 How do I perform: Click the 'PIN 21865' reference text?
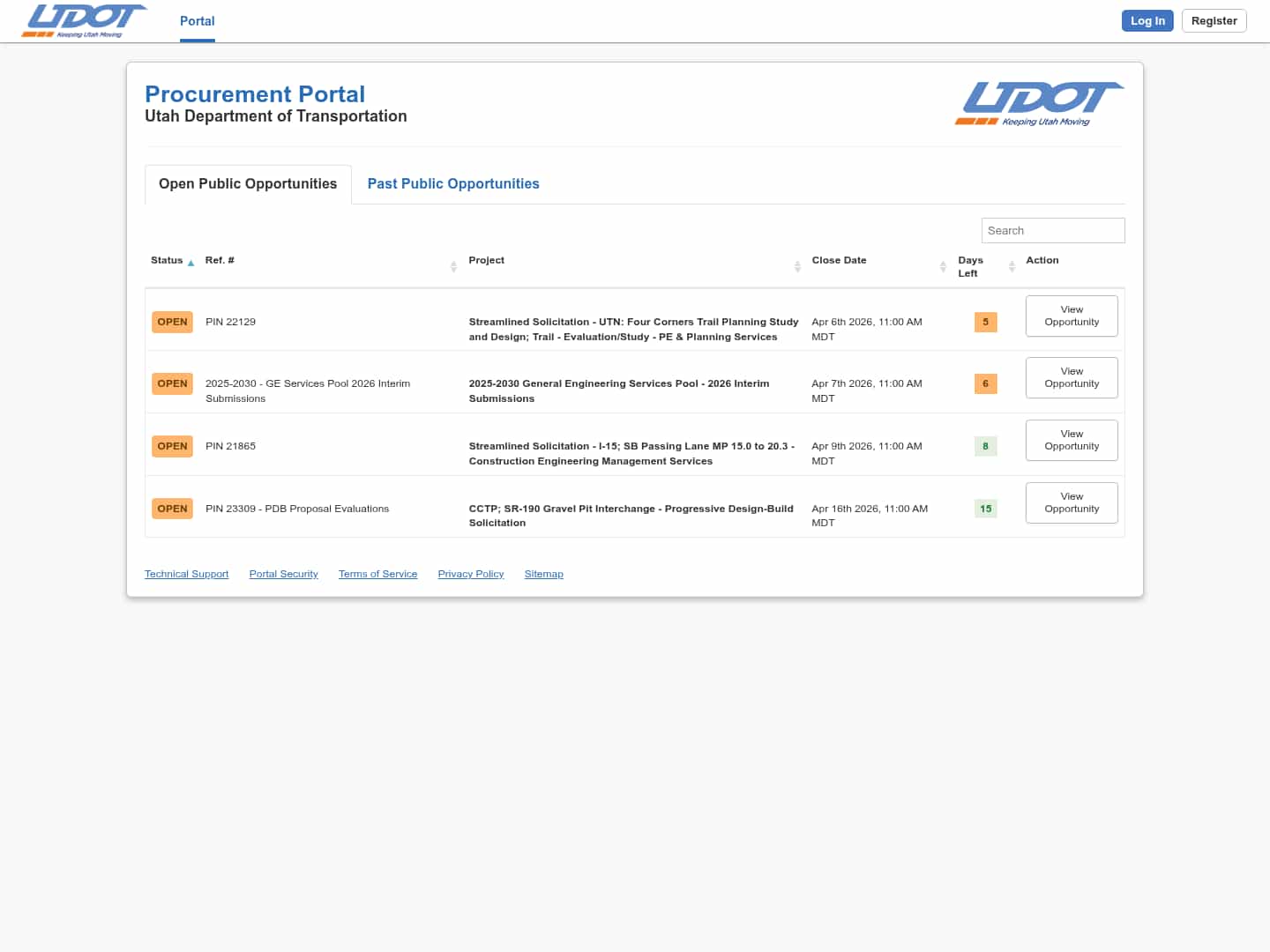230,446
